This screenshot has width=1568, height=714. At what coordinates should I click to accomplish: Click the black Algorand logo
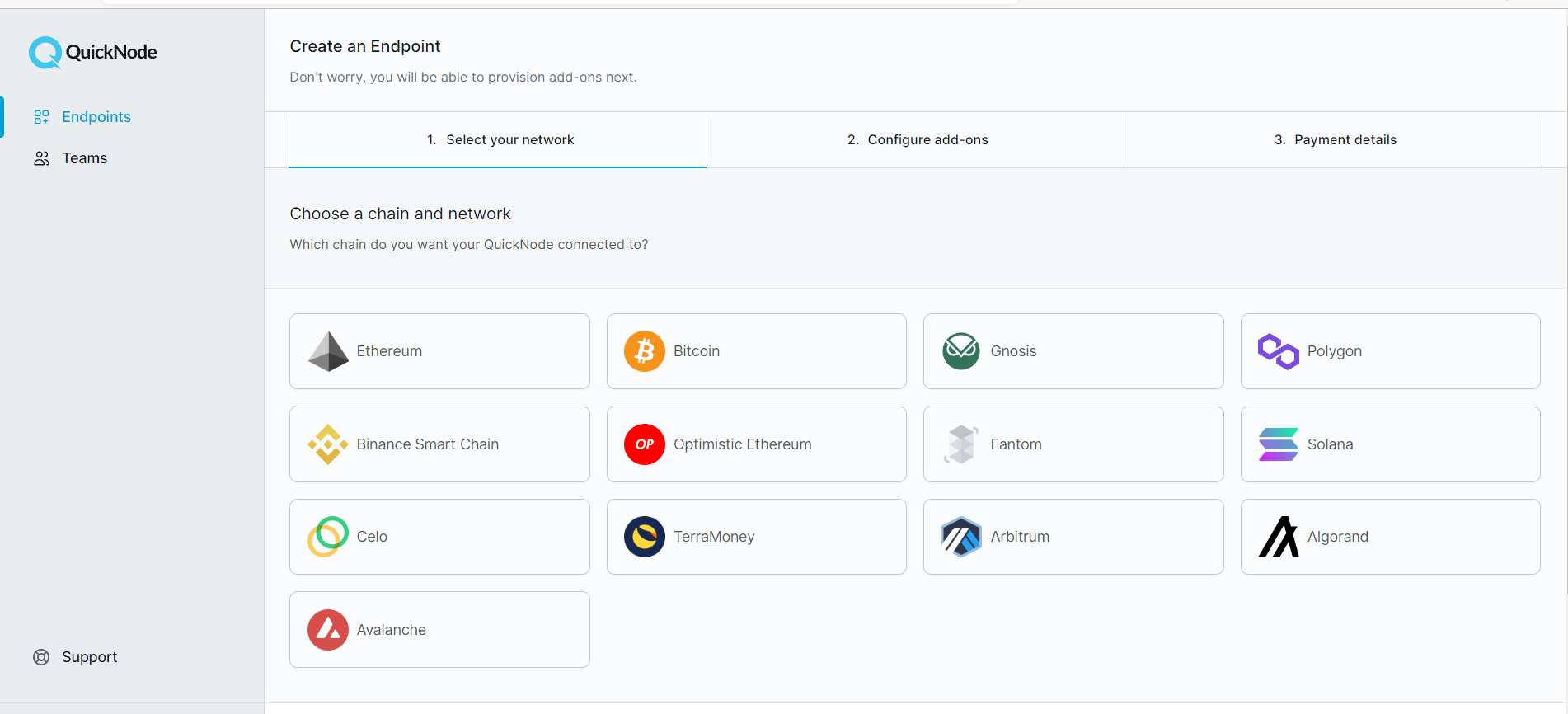[x=1278, y=537]
